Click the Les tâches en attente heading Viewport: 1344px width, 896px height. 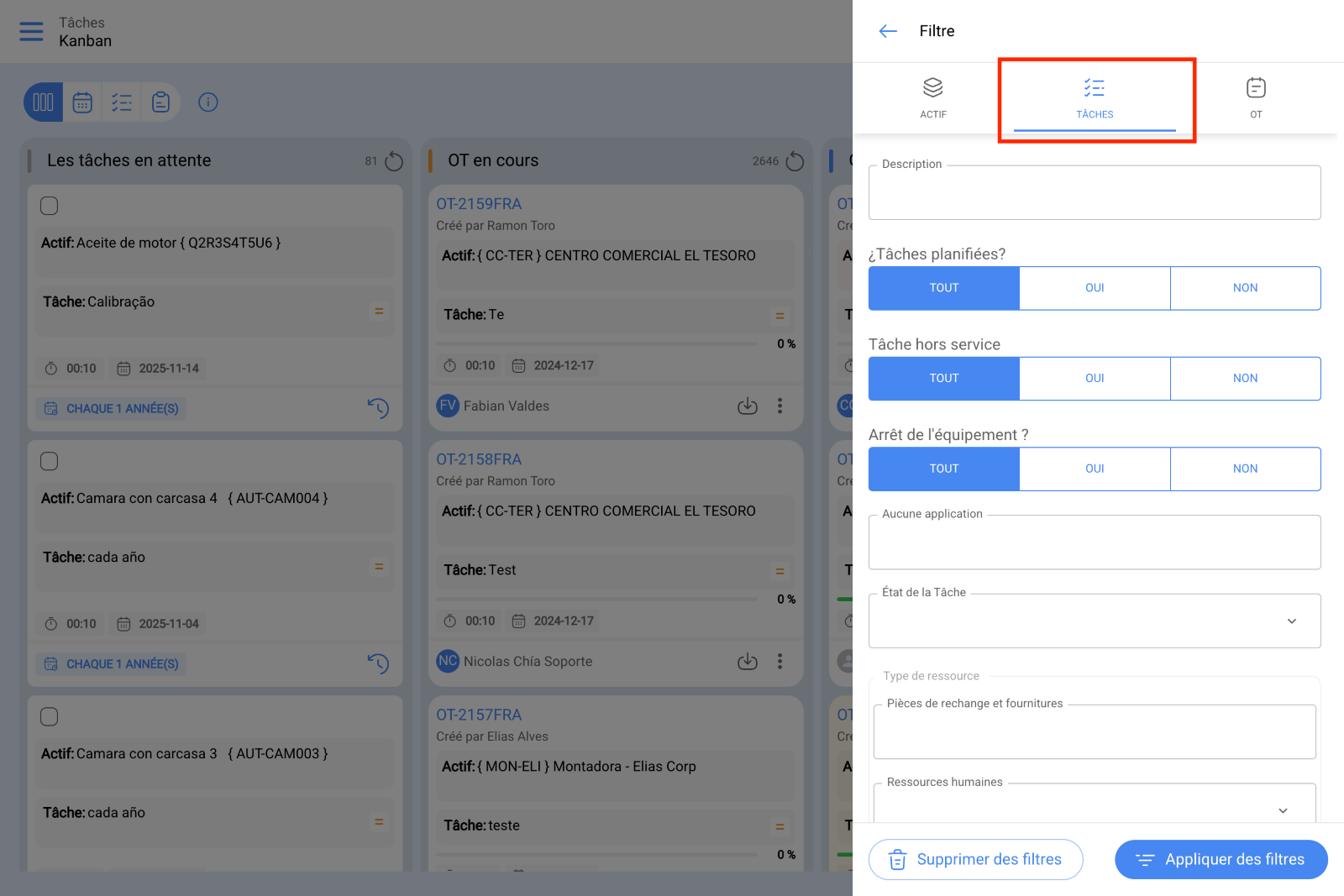click(129, 160)
